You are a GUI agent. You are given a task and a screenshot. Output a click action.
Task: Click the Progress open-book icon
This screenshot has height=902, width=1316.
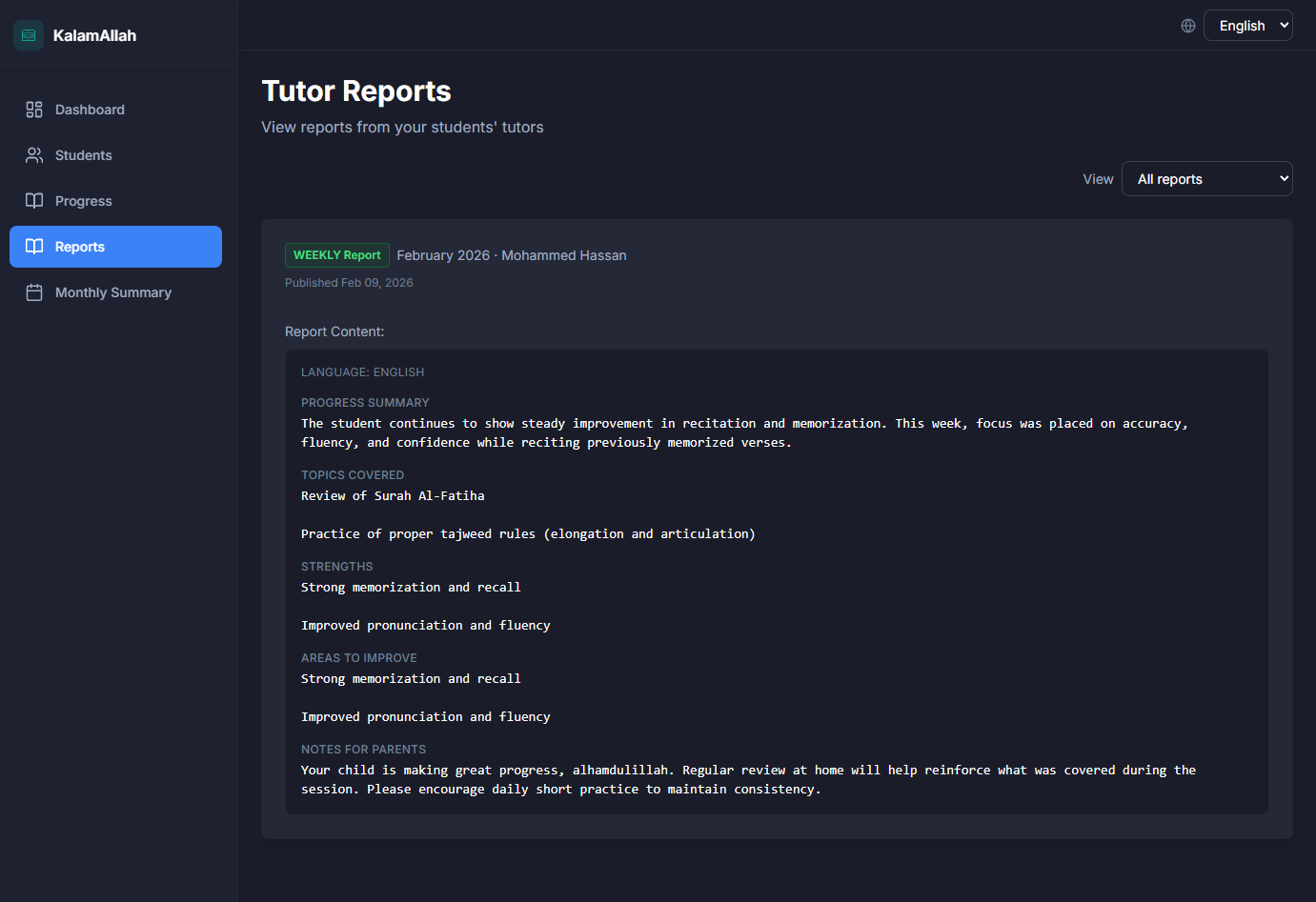click(34, 201)
